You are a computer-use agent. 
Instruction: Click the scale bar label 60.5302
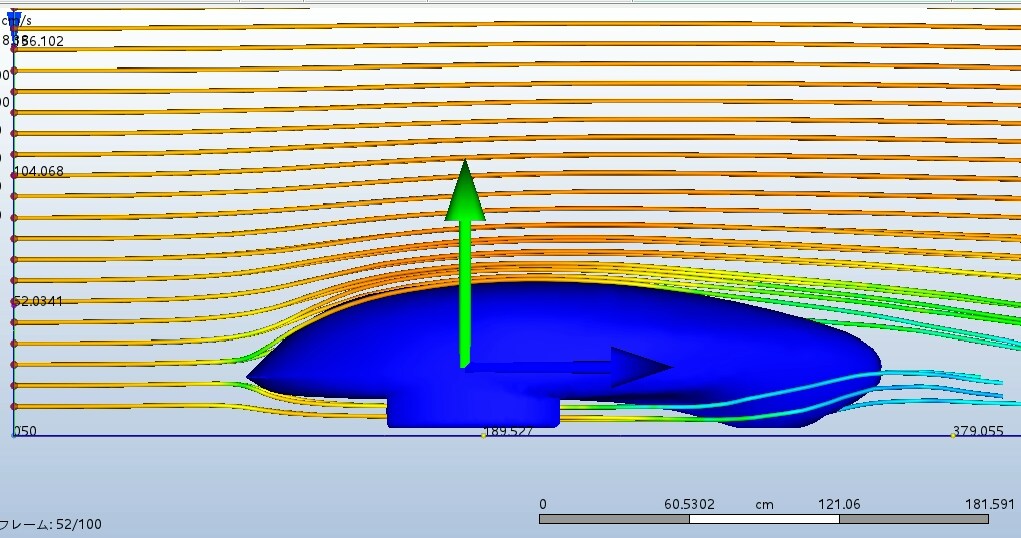click(689, 504)
